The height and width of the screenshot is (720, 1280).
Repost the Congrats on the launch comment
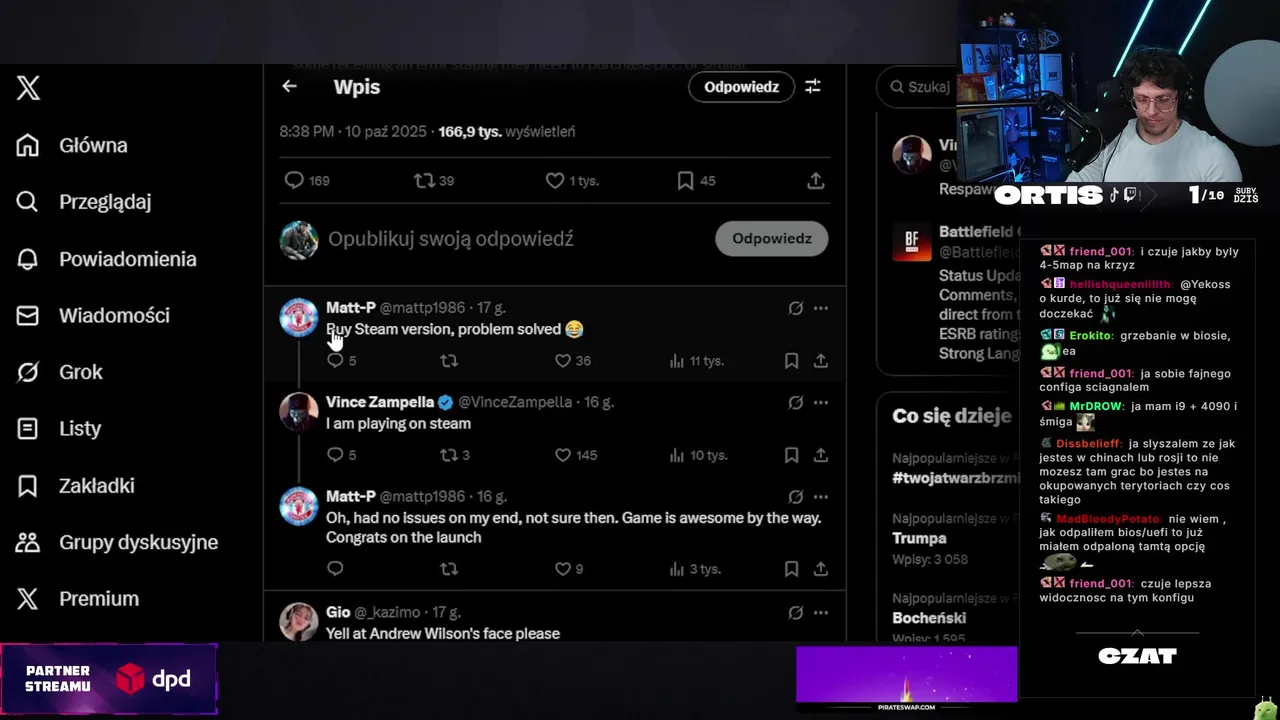[x=449, y=569]
